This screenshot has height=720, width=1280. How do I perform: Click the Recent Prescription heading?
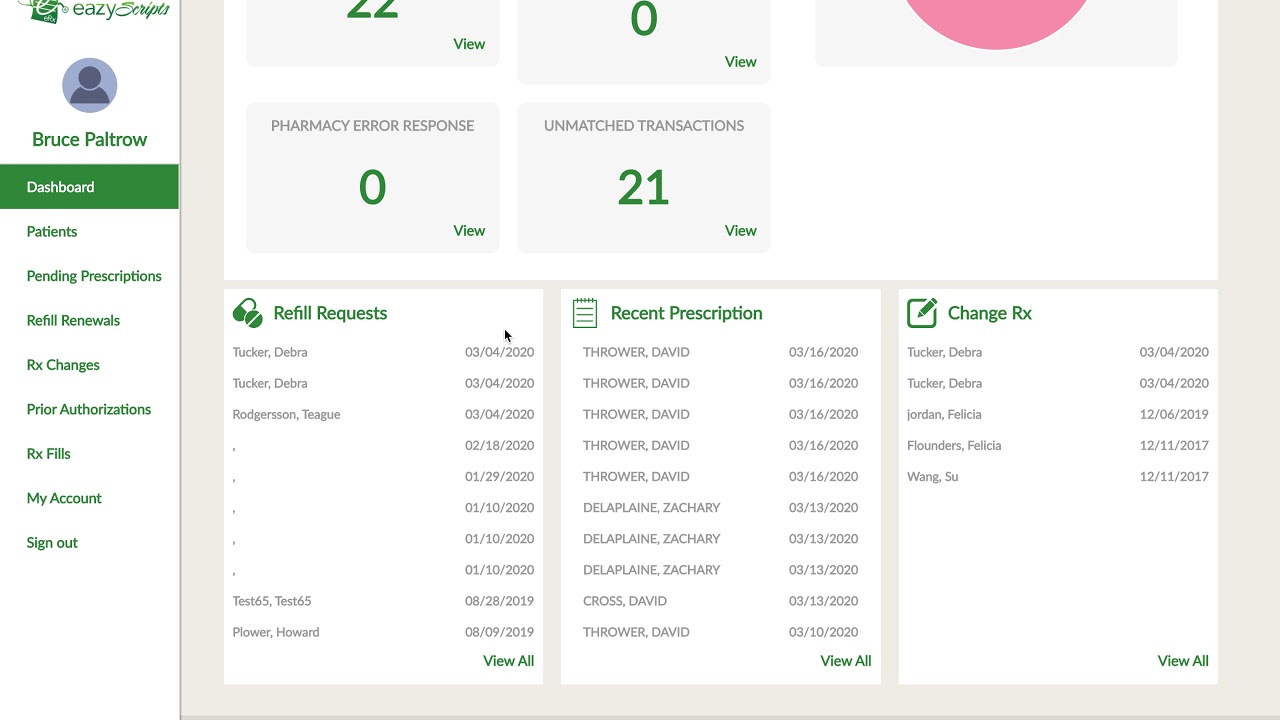coord(686,313)
